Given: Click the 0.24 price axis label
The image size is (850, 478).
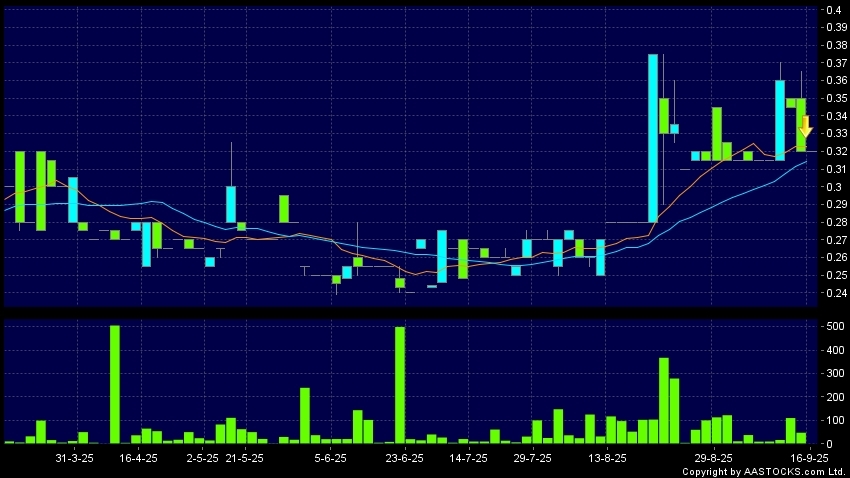Looking at the screenshot, I should (x=837, y=293).
